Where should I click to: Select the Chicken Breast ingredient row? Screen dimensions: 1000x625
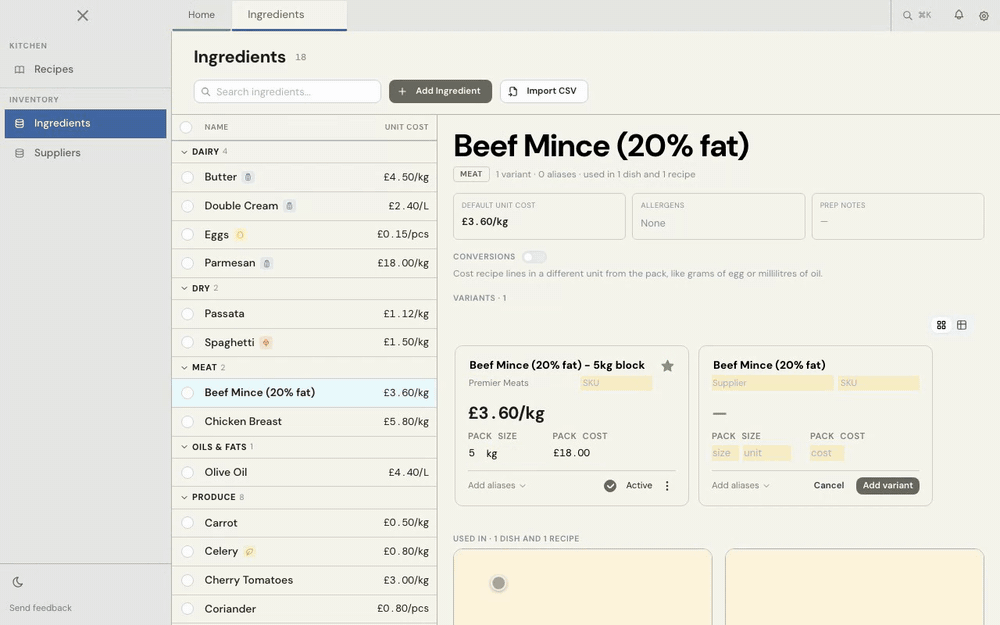tap(304, 422)
